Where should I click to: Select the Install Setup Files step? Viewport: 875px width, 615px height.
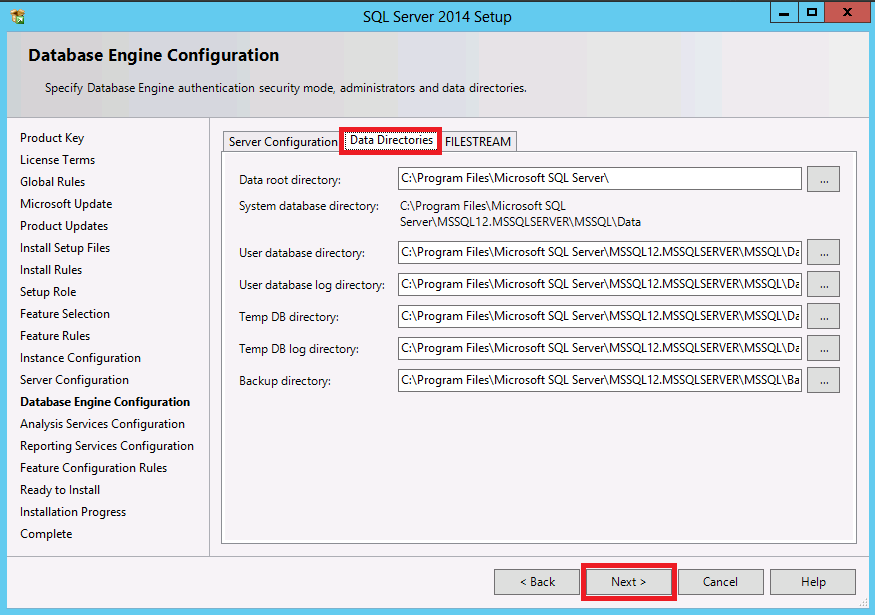(x=65, y=248)
